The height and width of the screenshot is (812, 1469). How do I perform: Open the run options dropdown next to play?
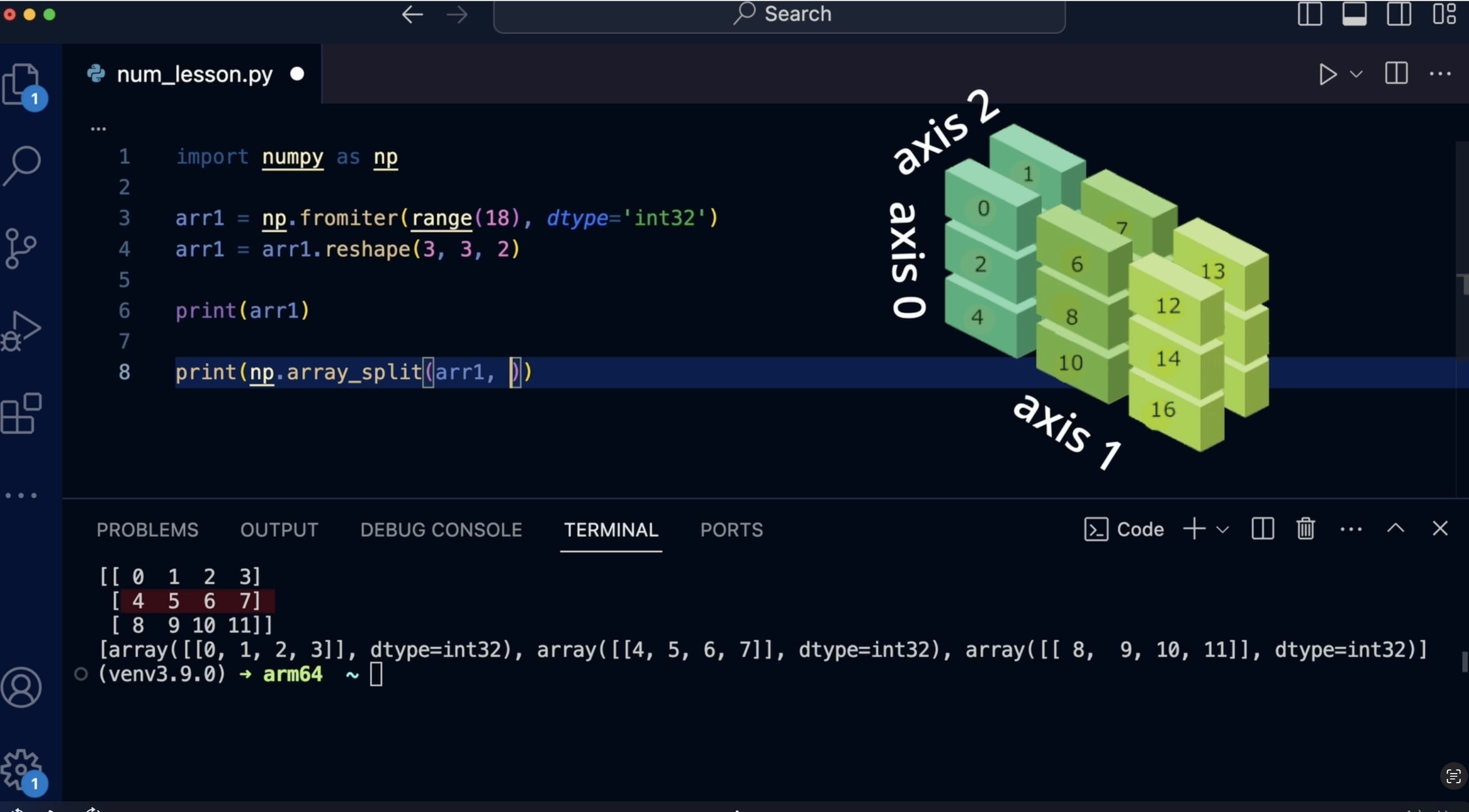click(x=1357, y=74)
